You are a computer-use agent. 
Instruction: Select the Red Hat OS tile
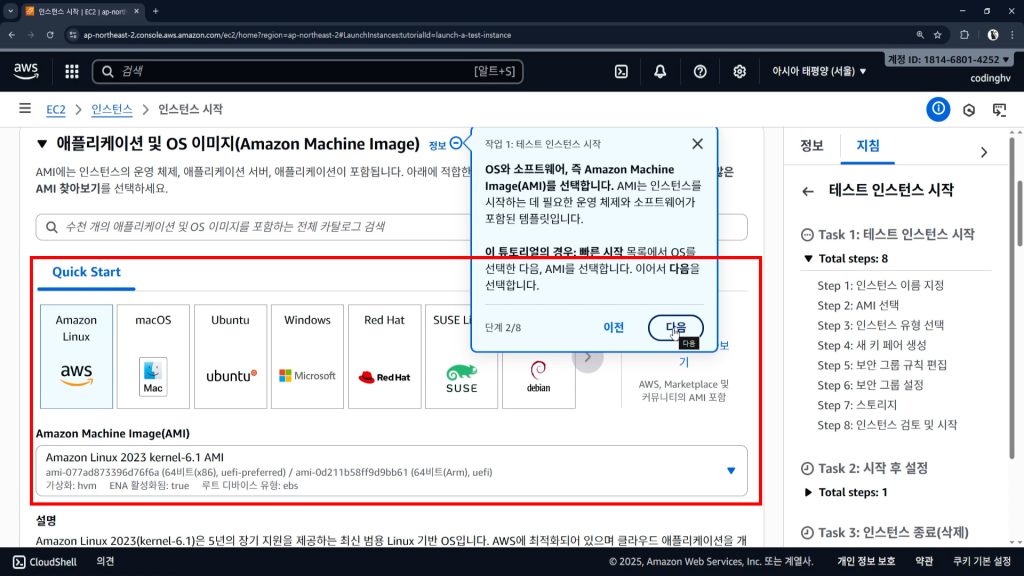pos(385,357)
